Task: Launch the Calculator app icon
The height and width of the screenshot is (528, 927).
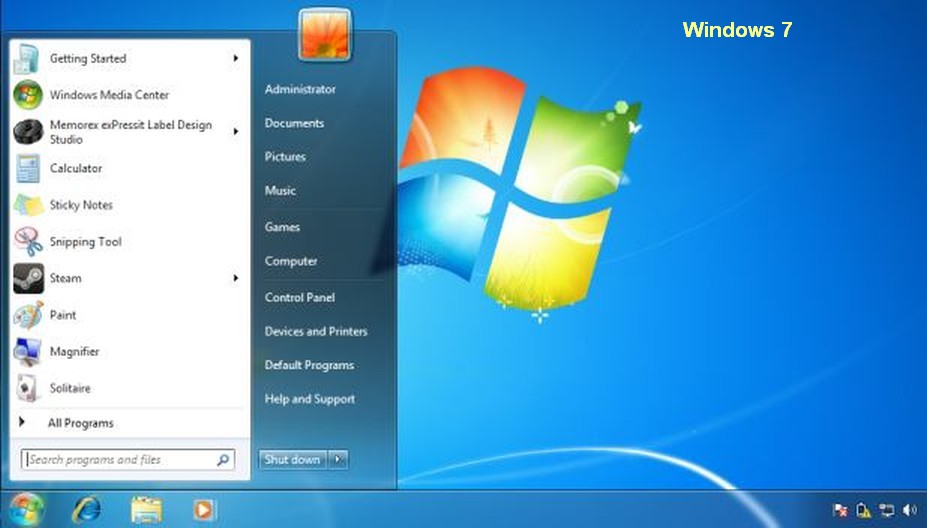Action: (x=27, y=168)
